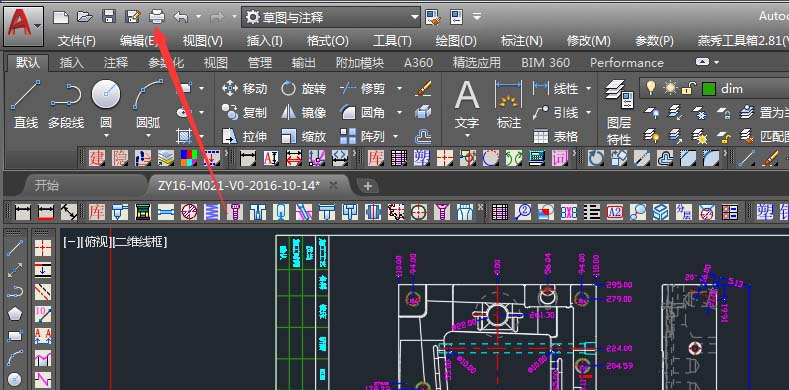Click the Linear (线性) dimension button
The image size is (789, 390).
(x=556, y=89)
